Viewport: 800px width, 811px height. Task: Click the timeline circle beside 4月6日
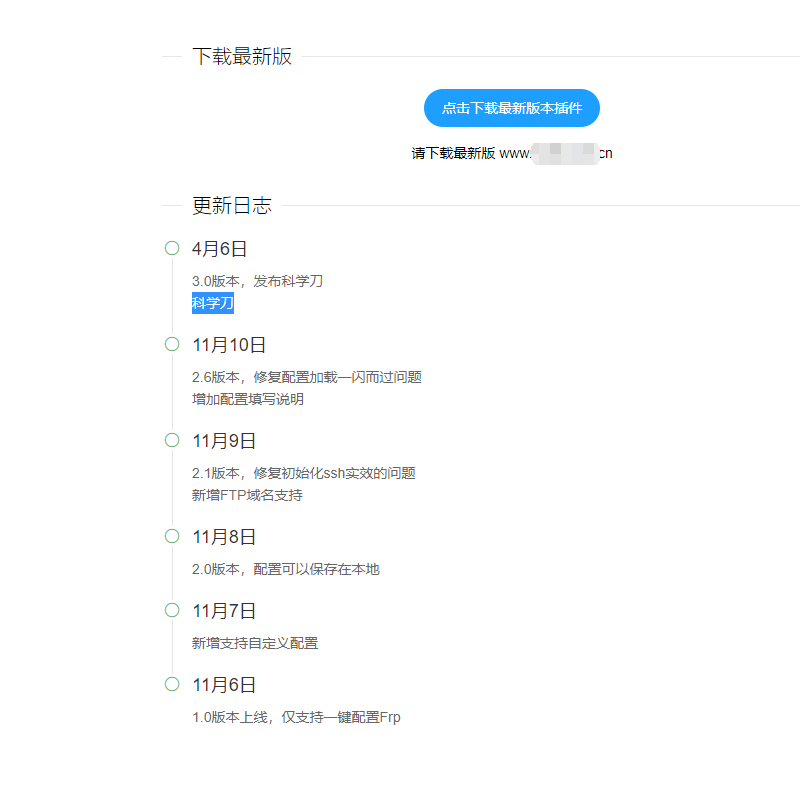click(x=171, y=249)
